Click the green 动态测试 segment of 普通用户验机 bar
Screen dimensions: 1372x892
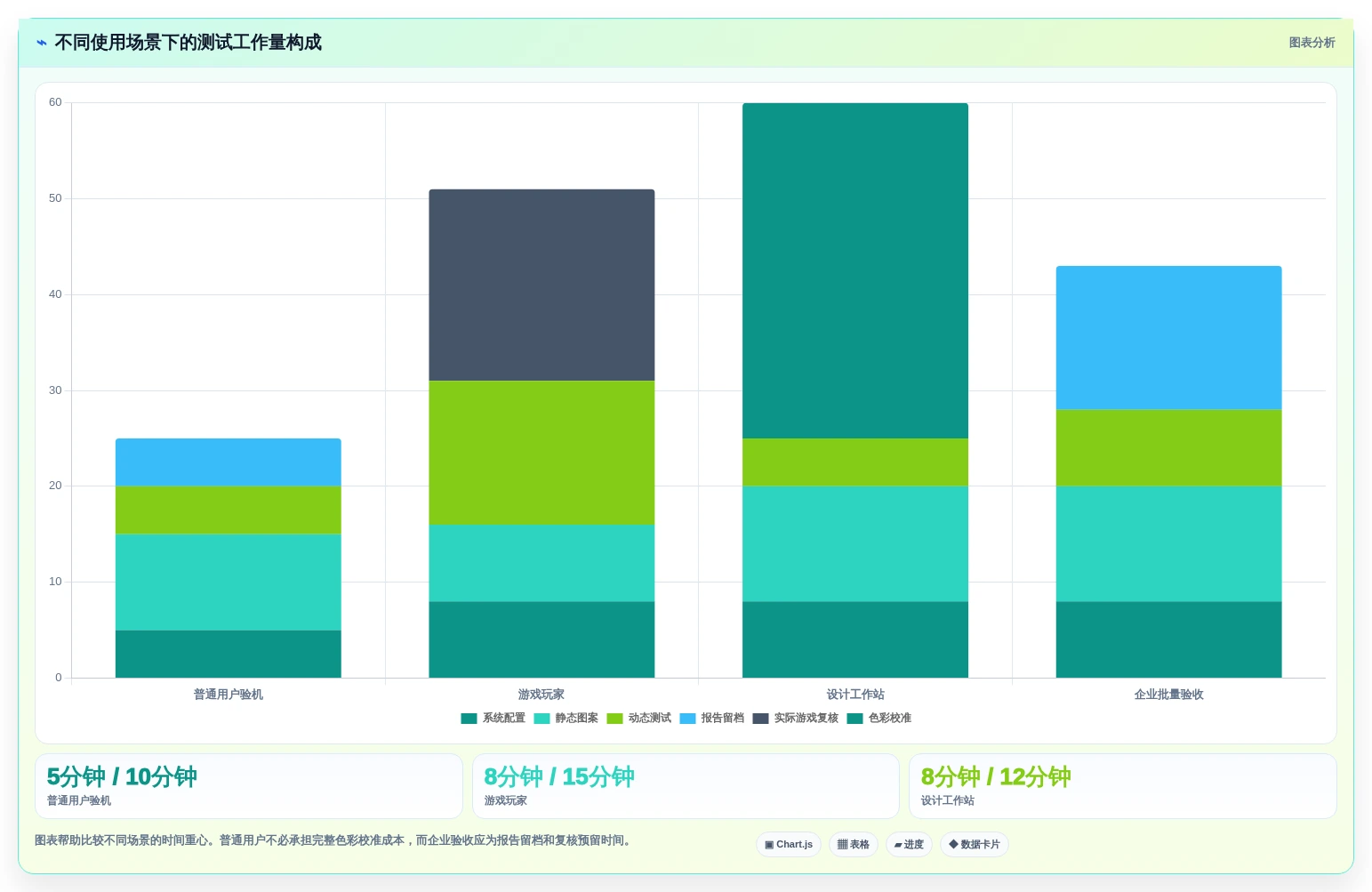pos(229,510)
